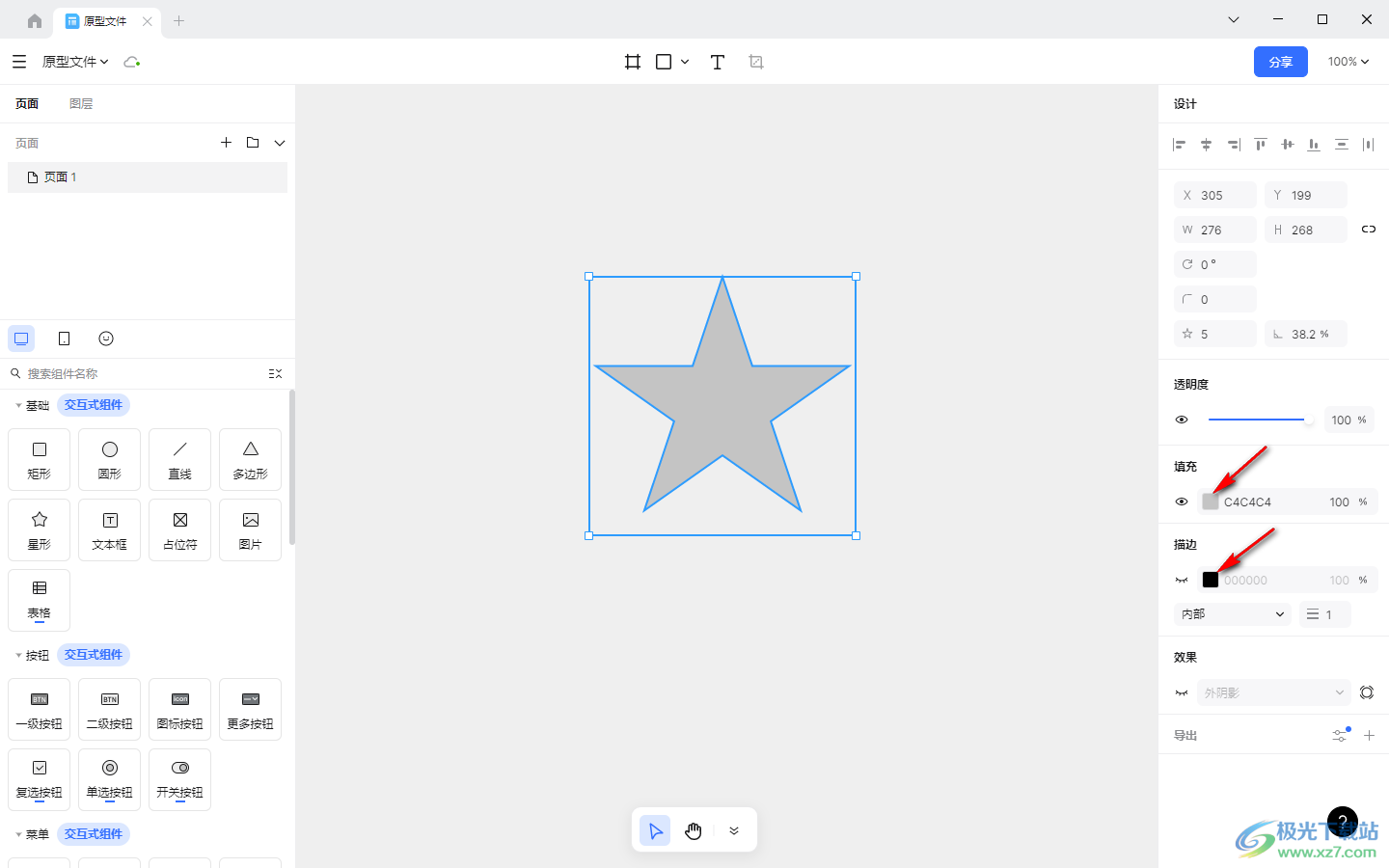Screen dimensions: 1389x868
Task: Select the hand pan tool
Action: (694, 830)
